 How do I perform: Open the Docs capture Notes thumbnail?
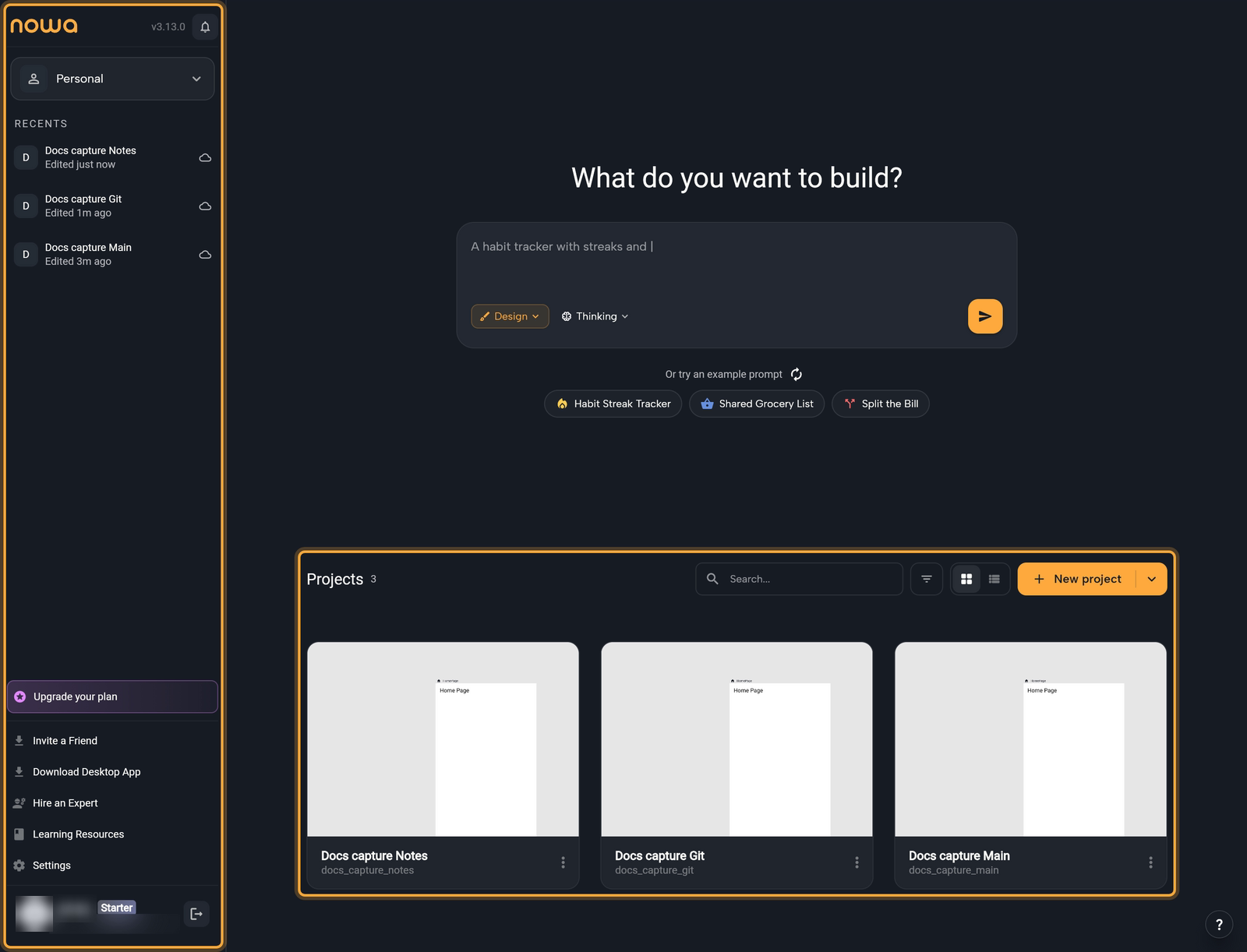[443, 739]
